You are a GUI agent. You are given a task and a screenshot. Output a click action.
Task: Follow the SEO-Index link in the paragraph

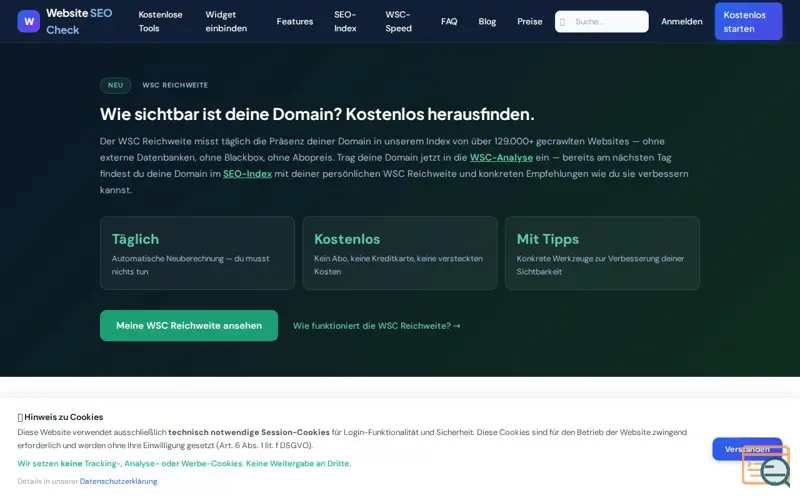click(x=247, y=174)
